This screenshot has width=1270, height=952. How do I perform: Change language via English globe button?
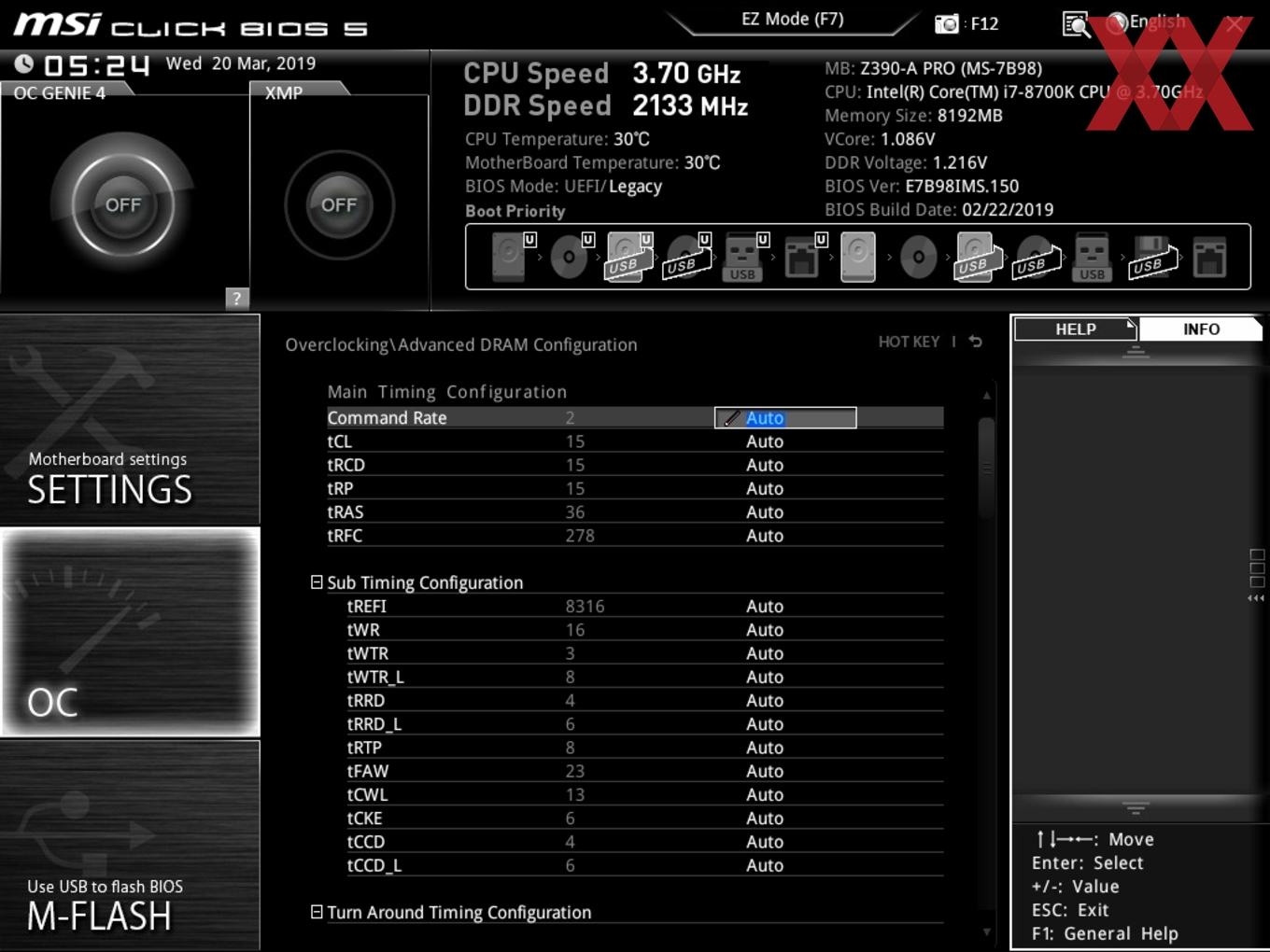pyautogui.click(x=1147, y=22)
